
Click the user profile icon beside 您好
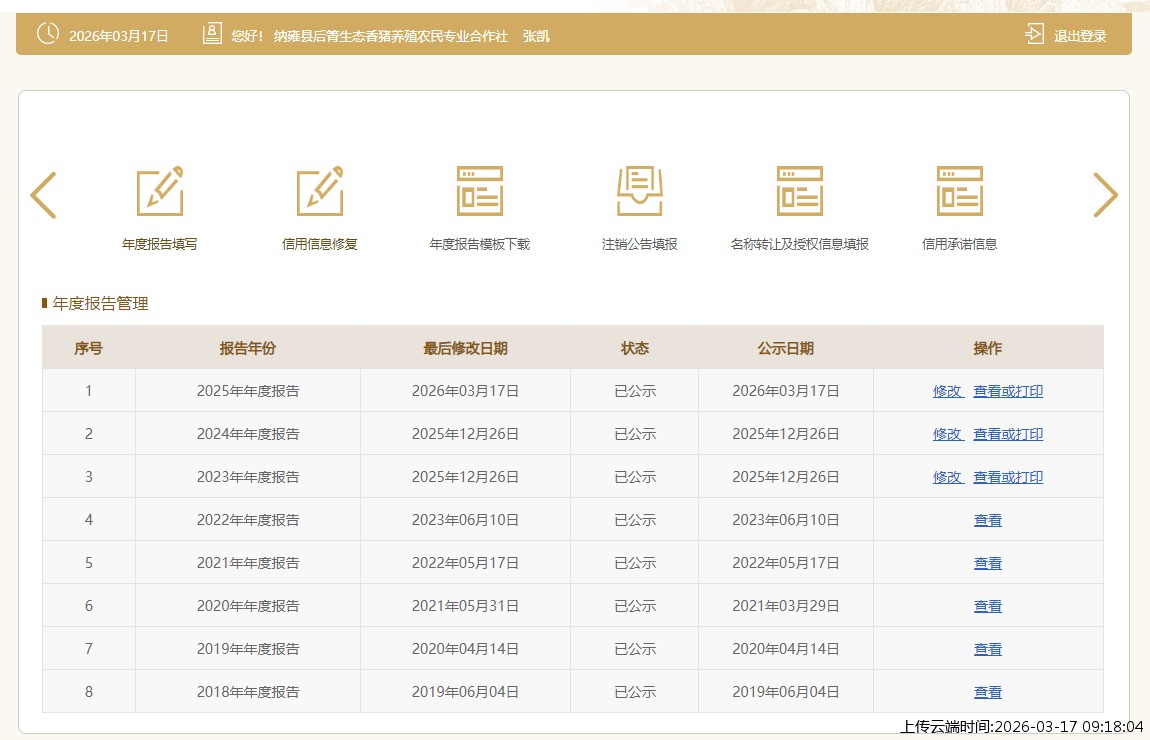(x=212, y=35)
